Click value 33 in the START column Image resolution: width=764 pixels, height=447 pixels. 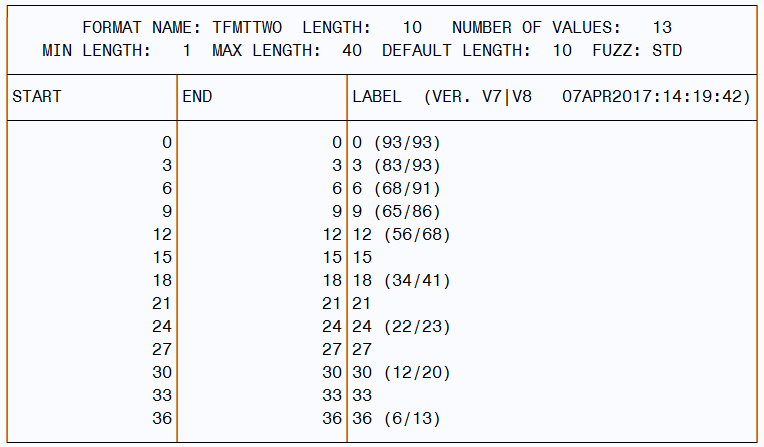click(163, 396)
